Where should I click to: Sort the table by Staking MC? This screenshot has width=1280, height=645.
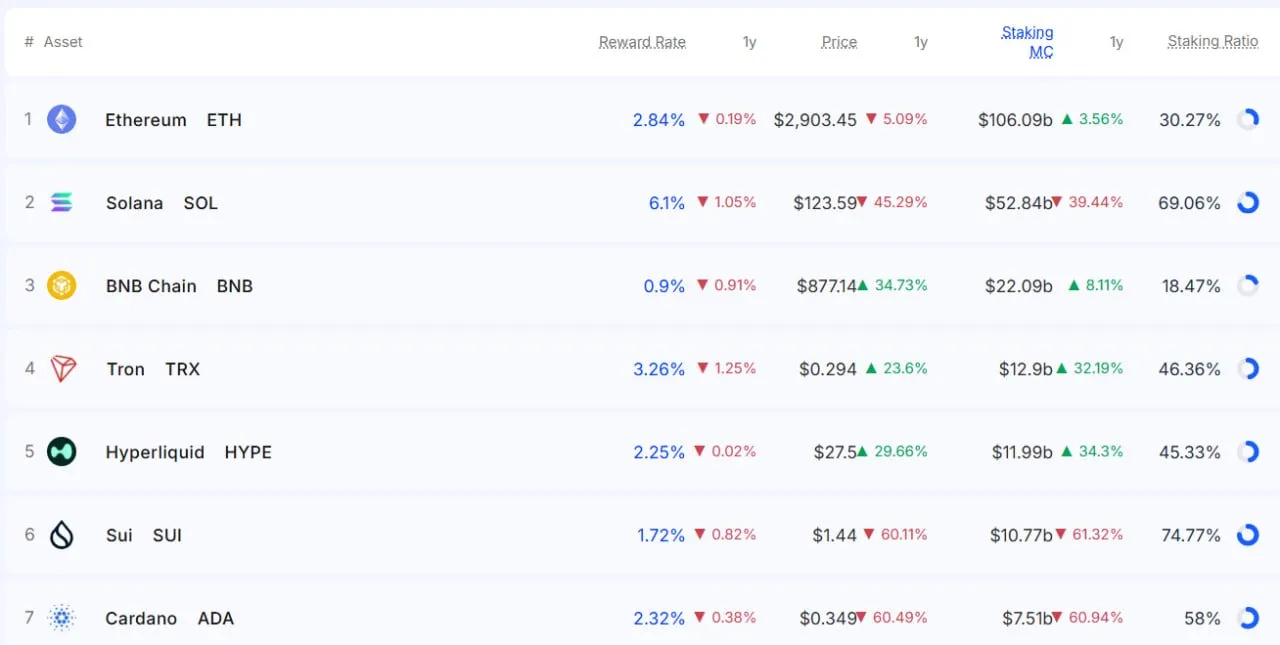point(1028,41)
